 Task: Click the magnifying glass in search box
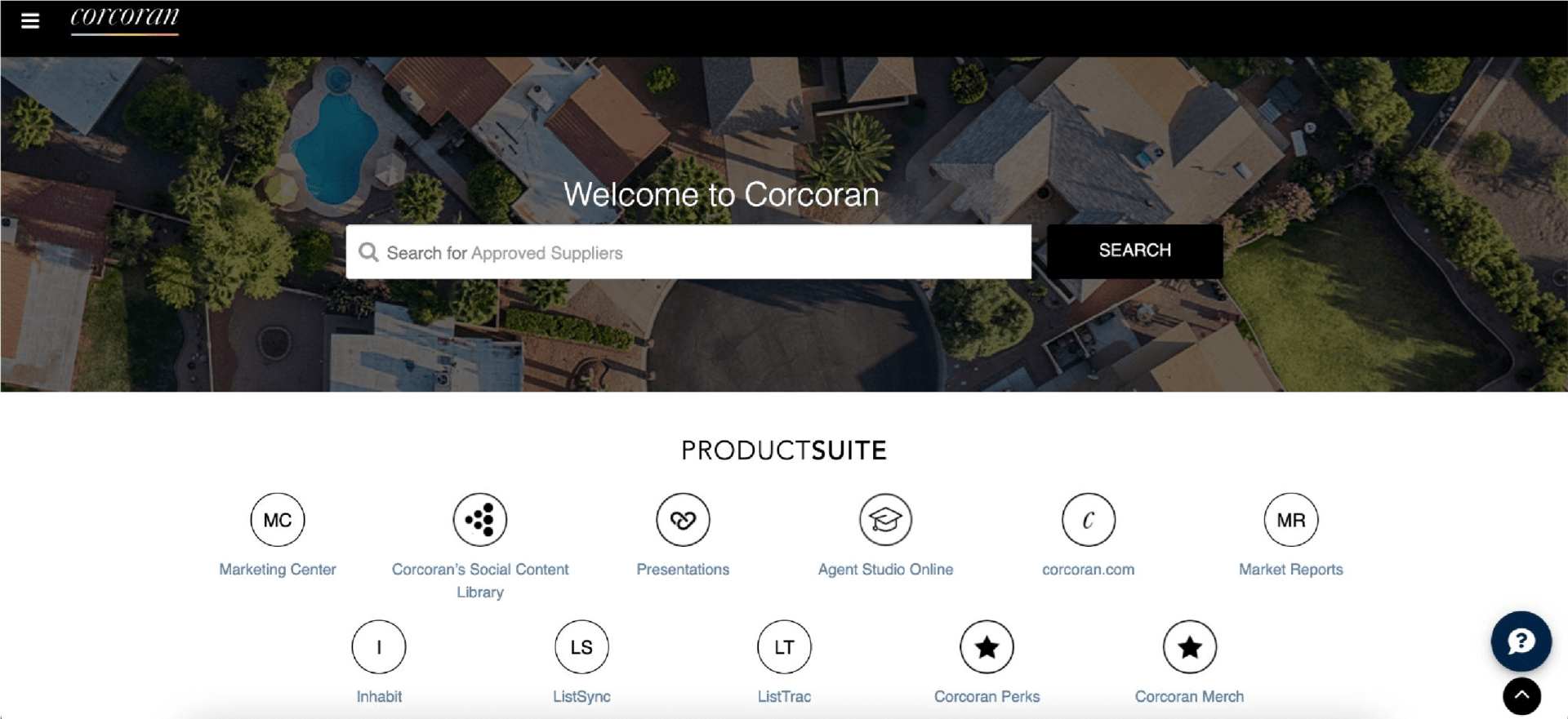368,252
